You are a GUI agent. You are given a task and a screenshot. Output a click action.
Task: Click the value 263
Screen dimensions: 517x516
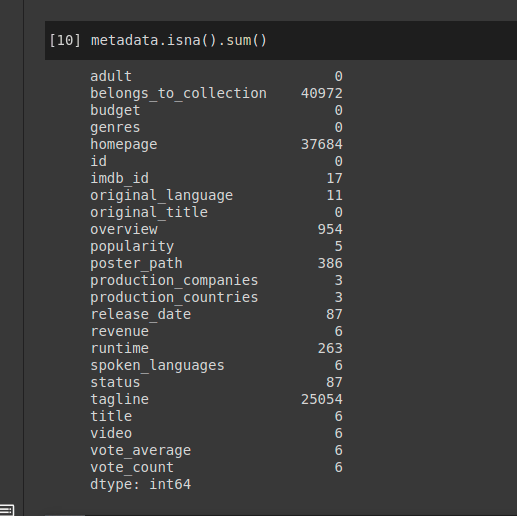(330, 348)
